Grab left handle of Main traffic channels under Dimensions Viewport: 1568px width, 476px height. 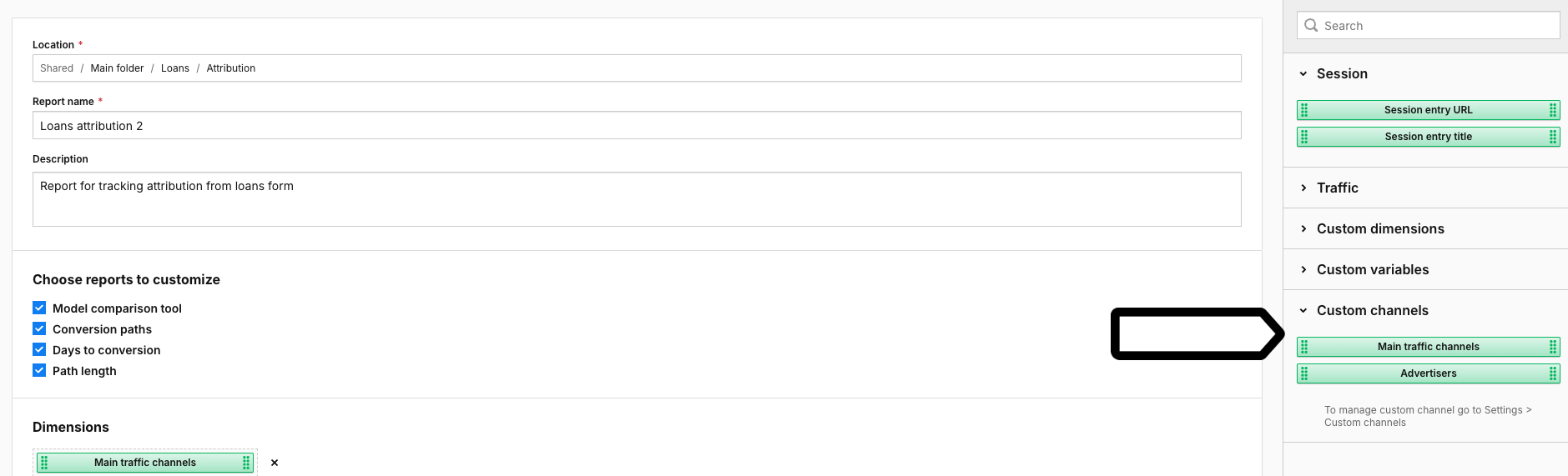44,463
